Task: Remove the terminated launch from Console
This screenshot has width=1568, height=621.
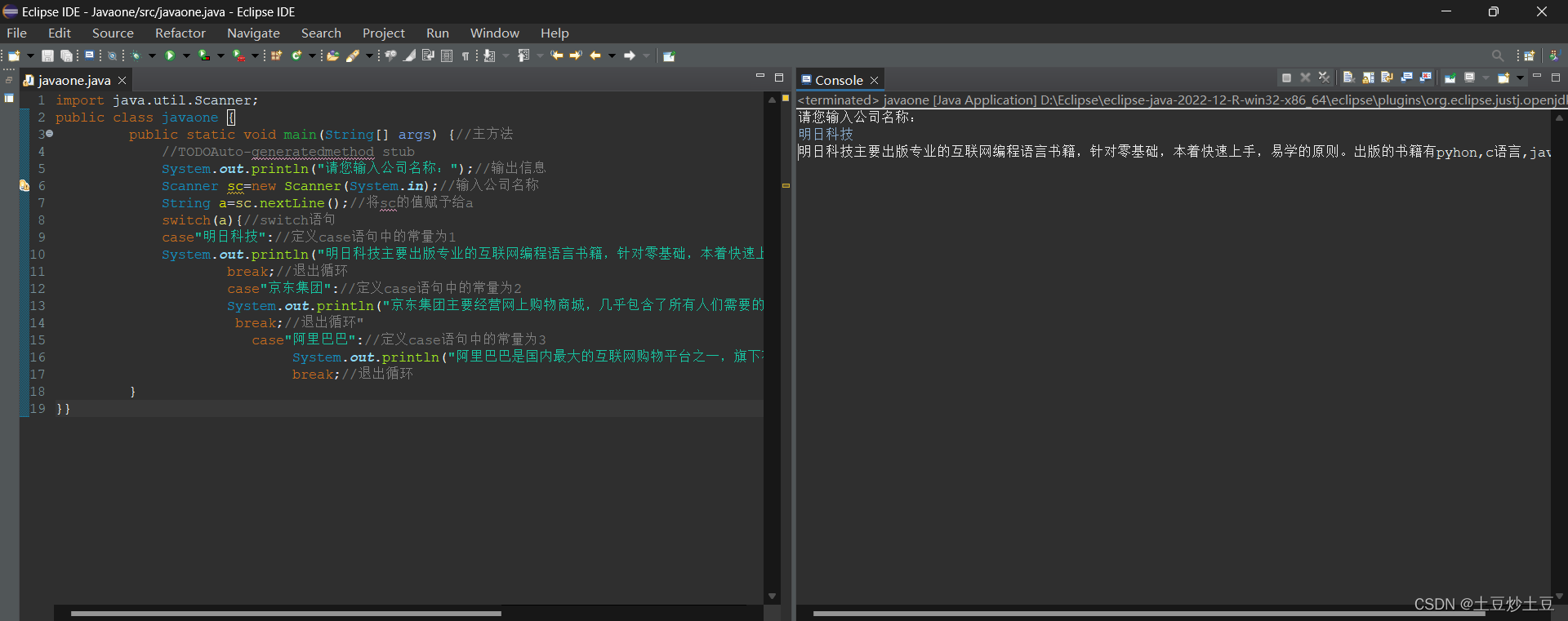Action: pyautogui.click(x=1305, y=78)
